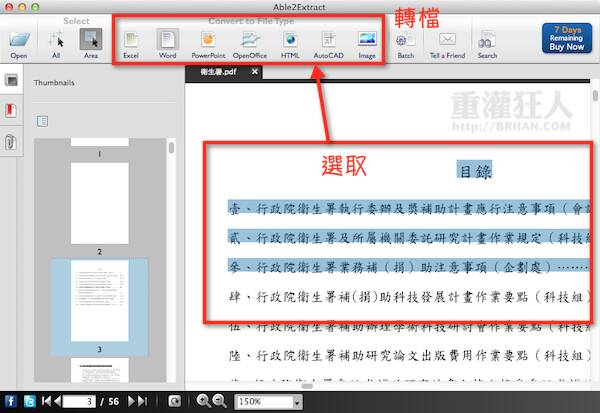Viewport: 600px width, 413px height.
Task: Click the page number field
Action: coord(79,402)
